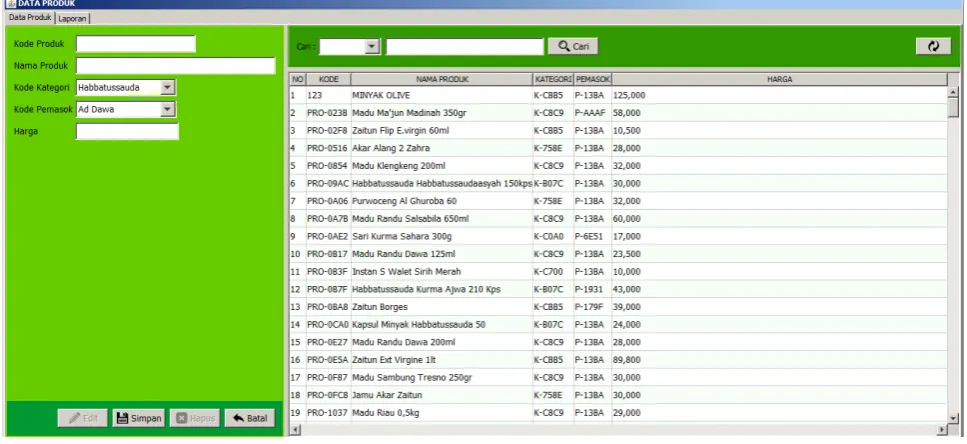Click the PEMASOK column header
Screen dimensions: 967x444
tap(593, 80)
